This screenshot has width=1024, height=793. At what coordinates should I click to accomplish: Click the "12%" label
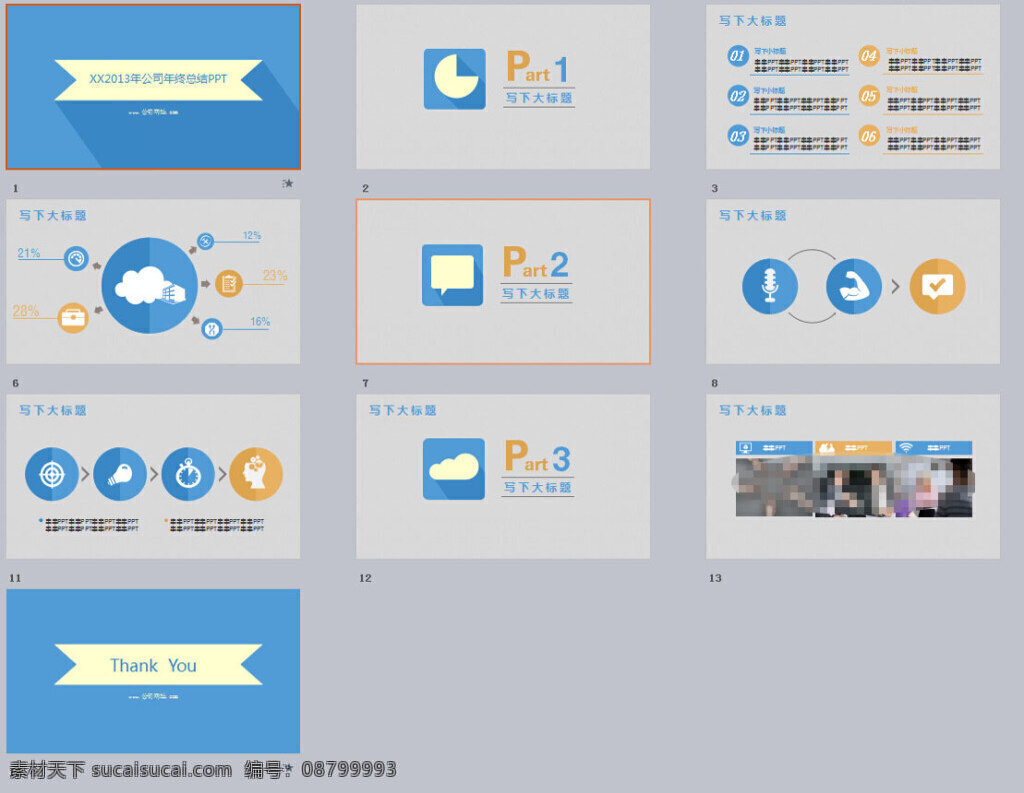click(252, 235)
